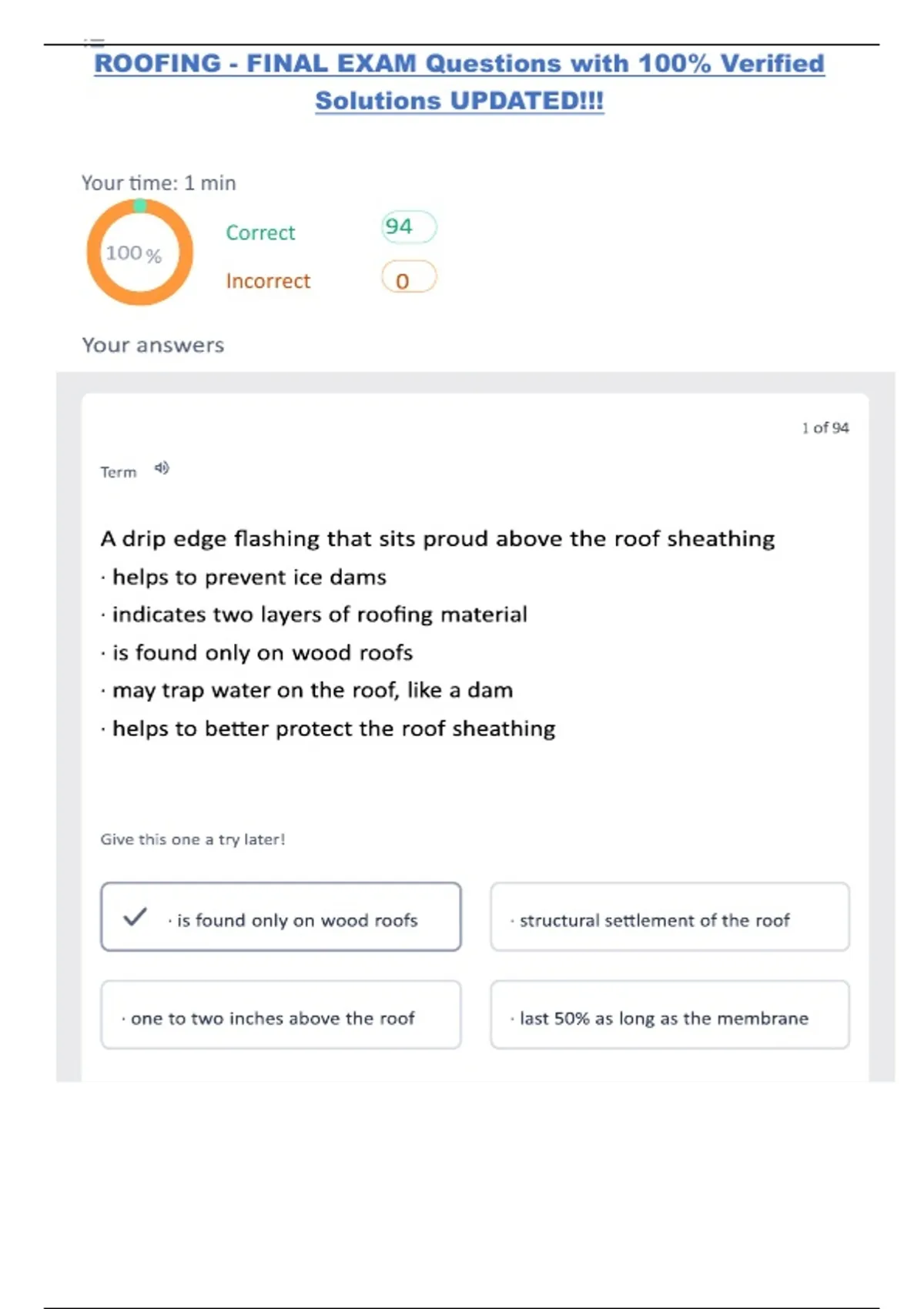Click the "Your answers" heading
This screenshot has height=1309, width=924.
click(x=153, y=345)
